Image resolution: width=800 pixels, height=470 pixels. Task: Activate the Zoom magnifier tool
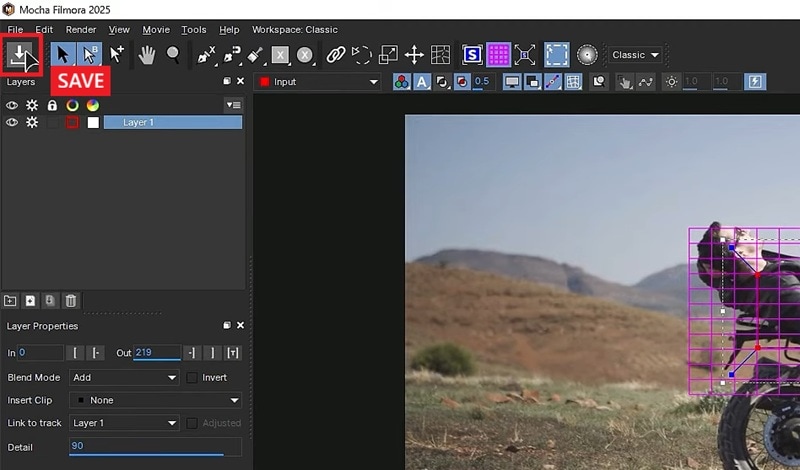tap(173, 55)
